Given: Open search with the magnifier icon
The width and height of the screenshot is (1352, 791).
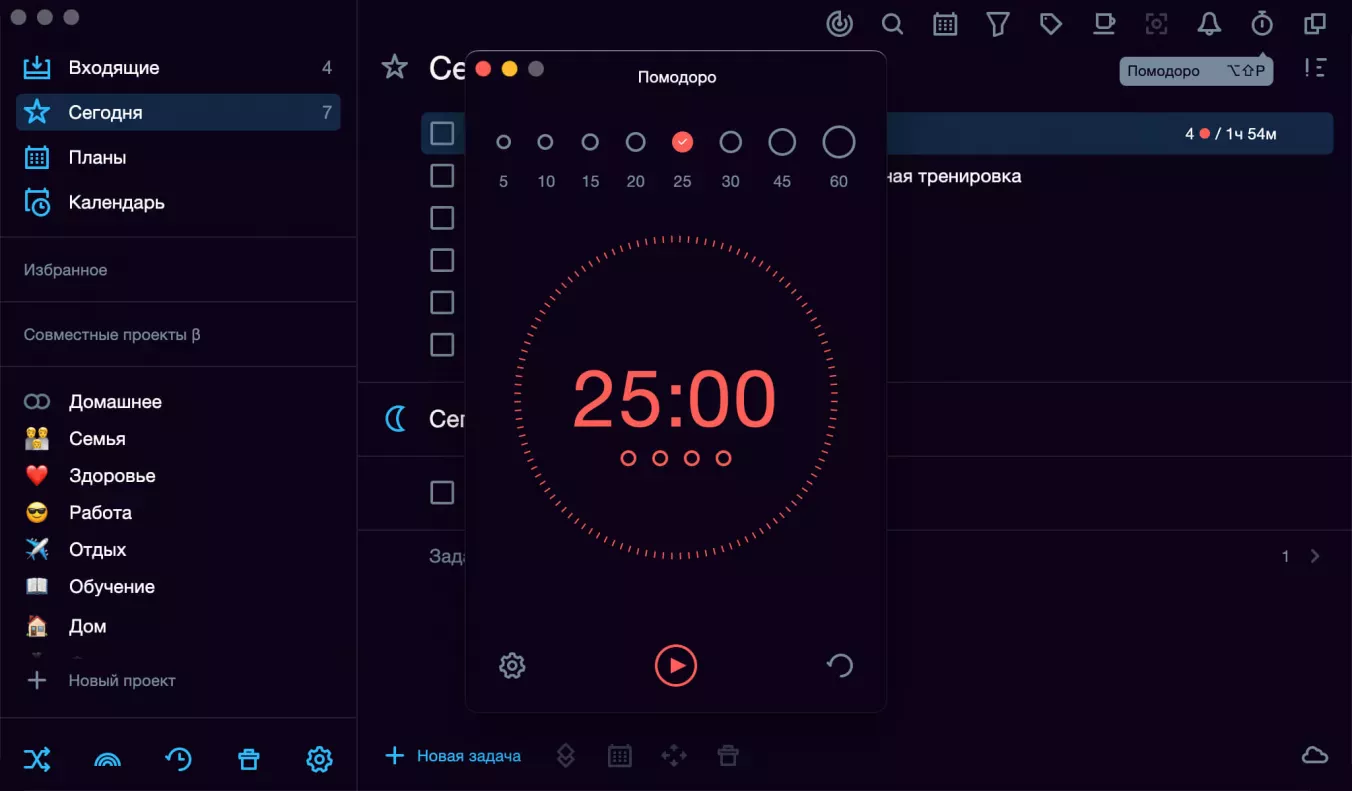Looking at the screenshot, I should (x=892, y=24).
